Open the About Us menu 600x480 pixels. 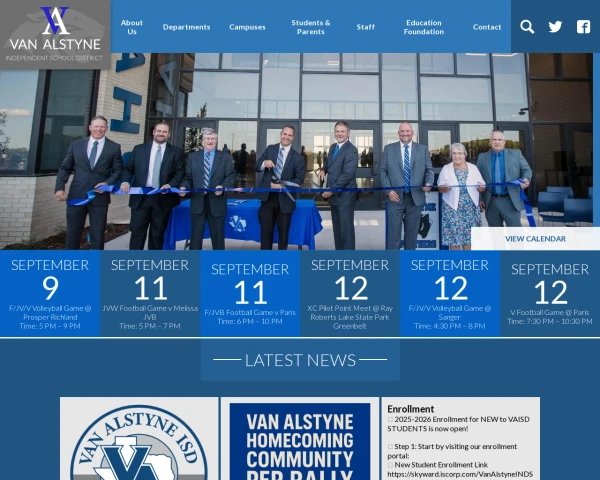(x=132, y=27)
